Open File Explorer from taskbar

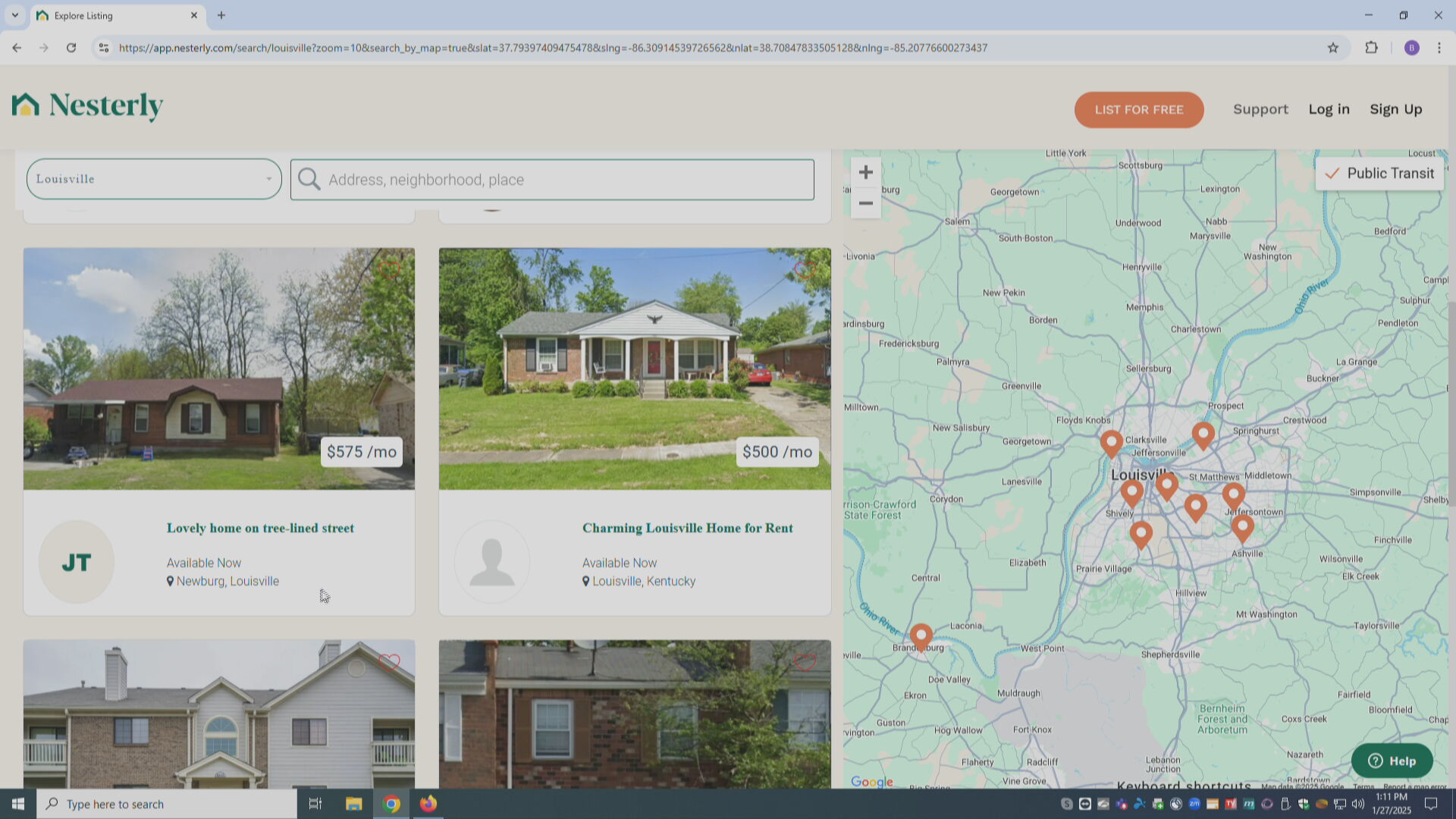coord(354,804)
